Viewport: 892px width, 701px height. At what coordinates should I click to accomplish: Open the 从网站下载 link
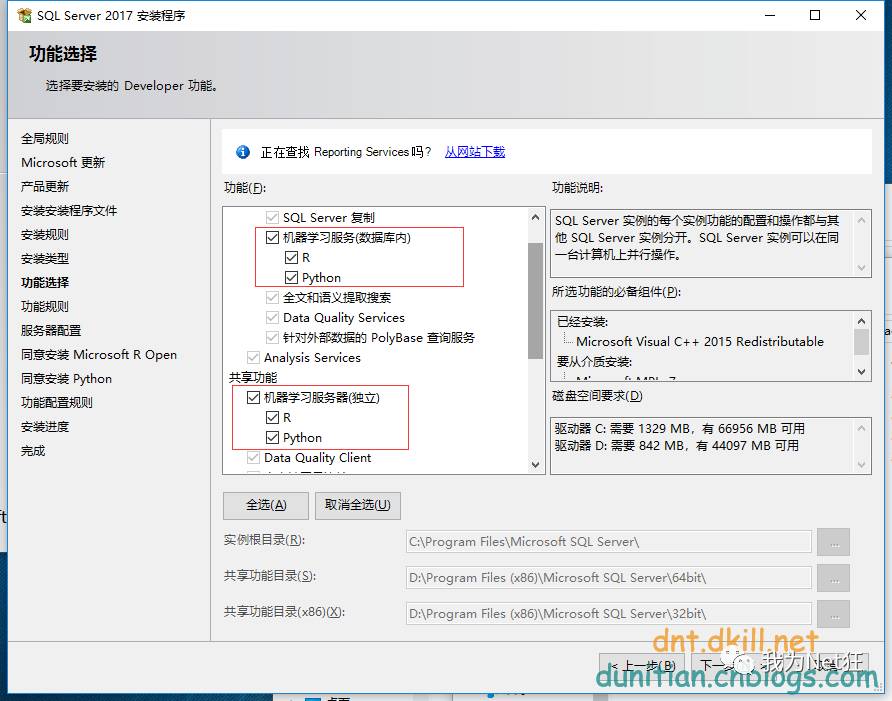474,152
